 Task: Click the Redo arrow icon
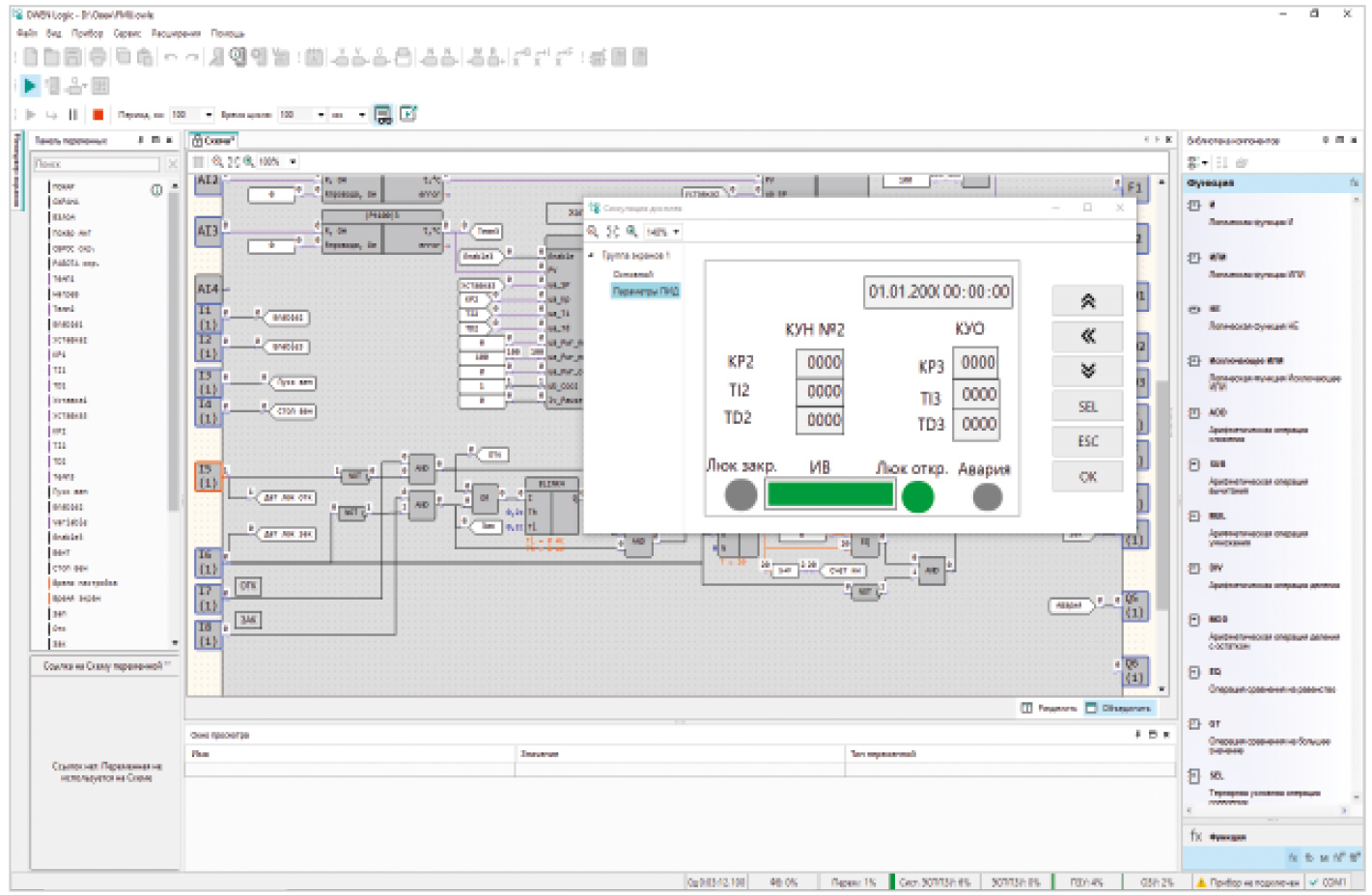(x=192, y=58)
